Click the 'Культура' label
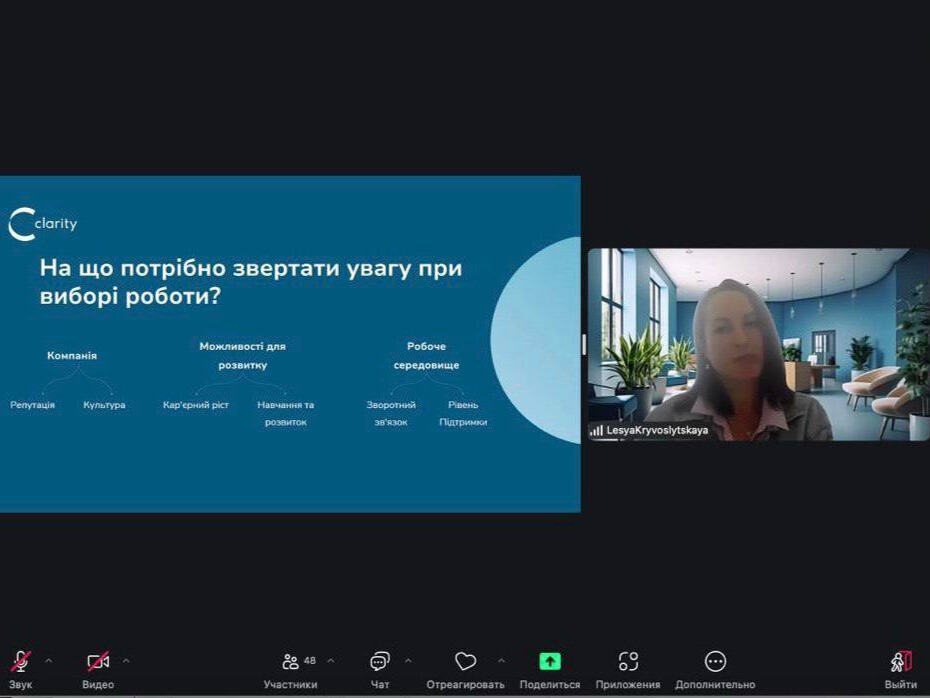The image size is (930, 698). 104,405
